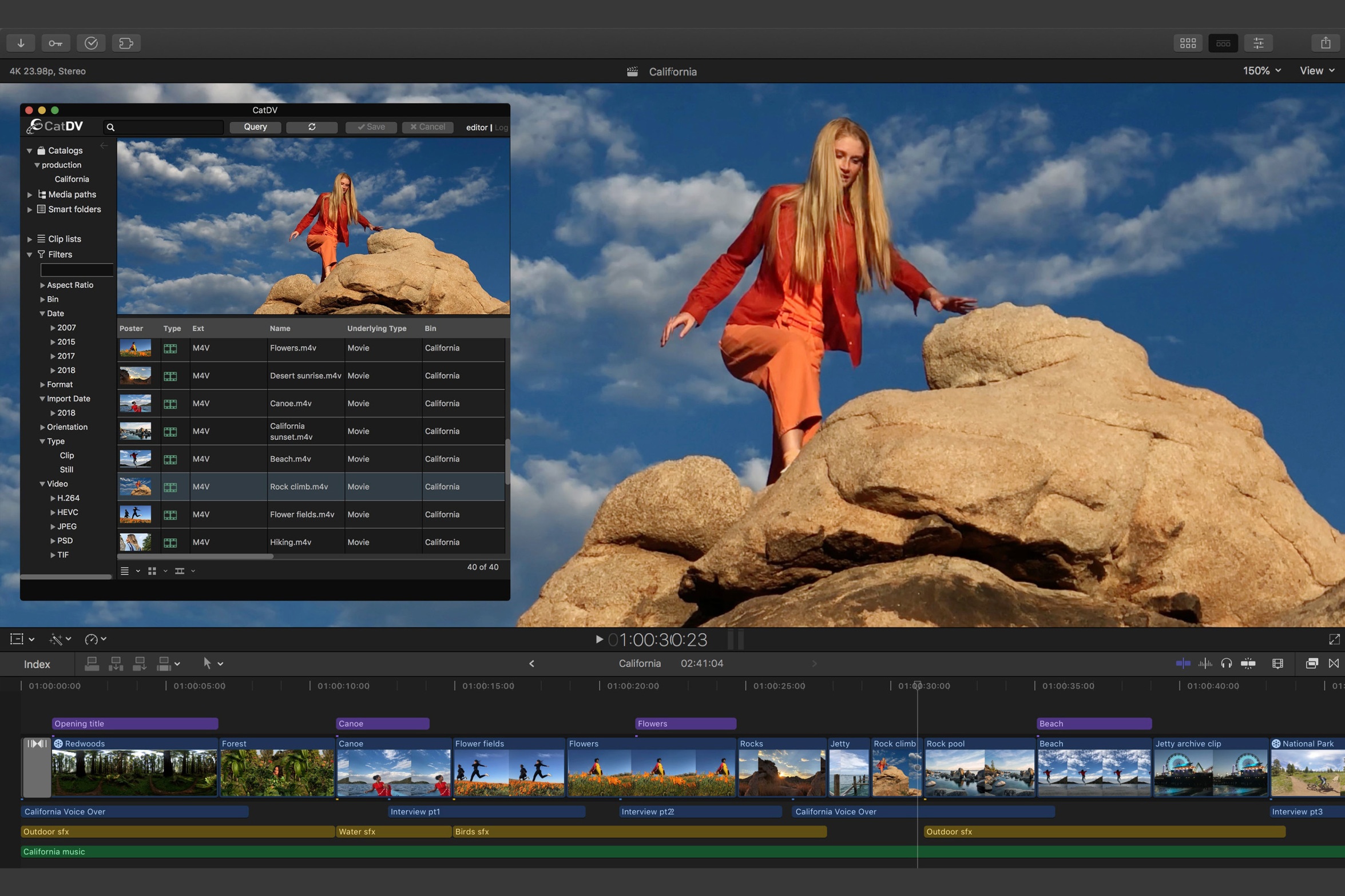Open the View options dropdown

[1316, 71]
